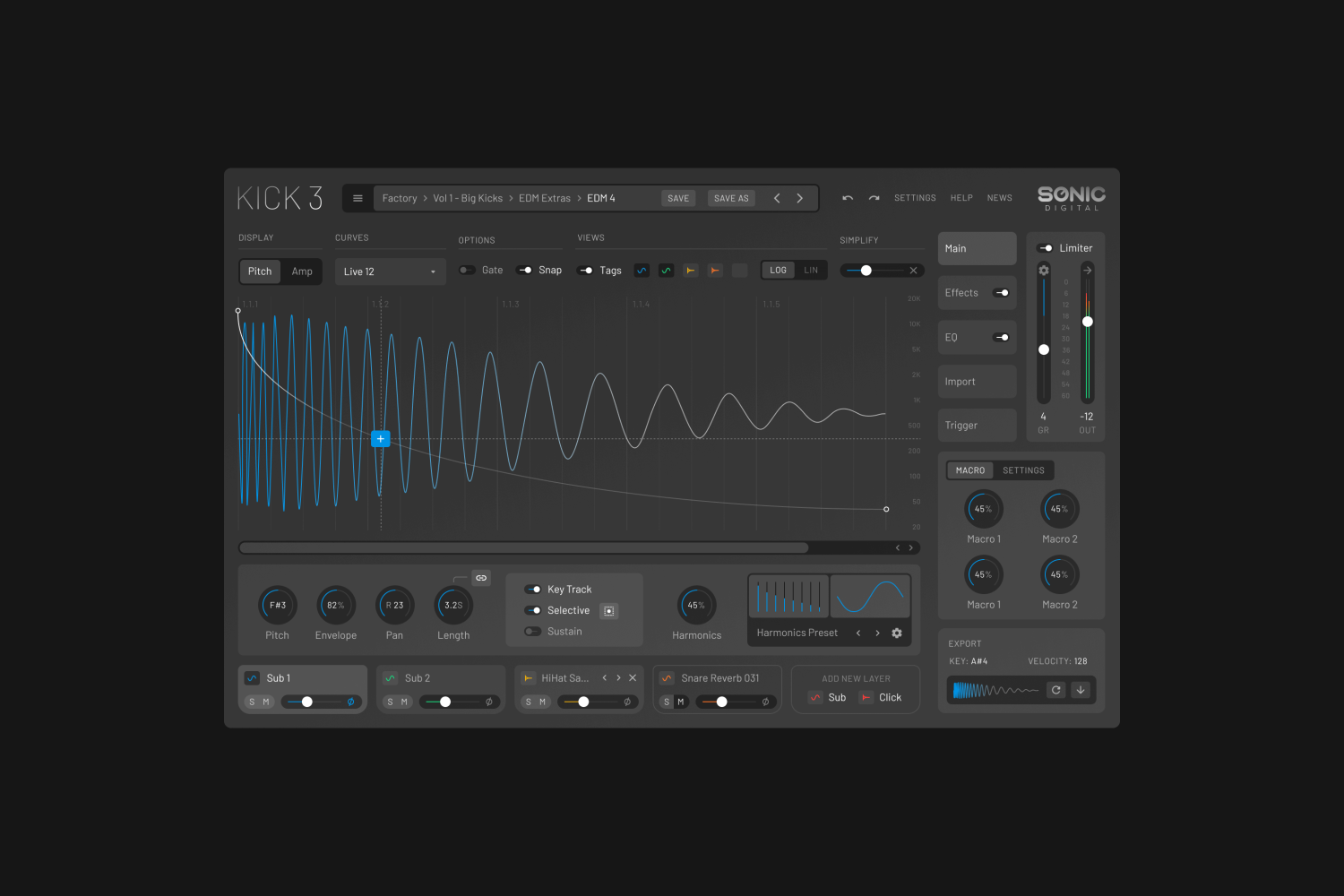This screenshot has width=1344, height=896.
Task: Toggle the Tags view switch
Action: tap(586, 270)
